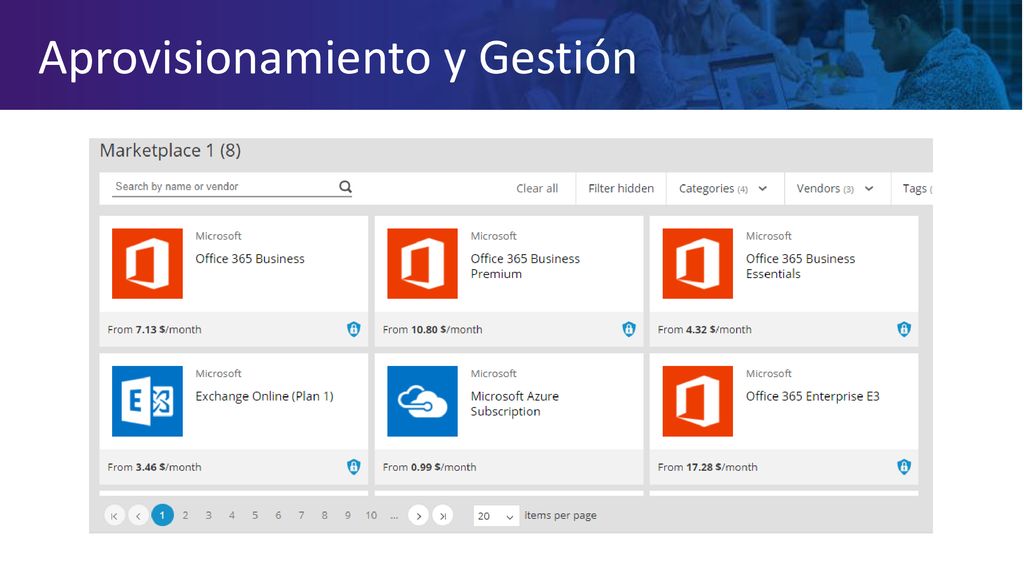Click the pagination ellipsis for more pages
The width and height of the screenshot is (1024, 576).
coord(394,516)
